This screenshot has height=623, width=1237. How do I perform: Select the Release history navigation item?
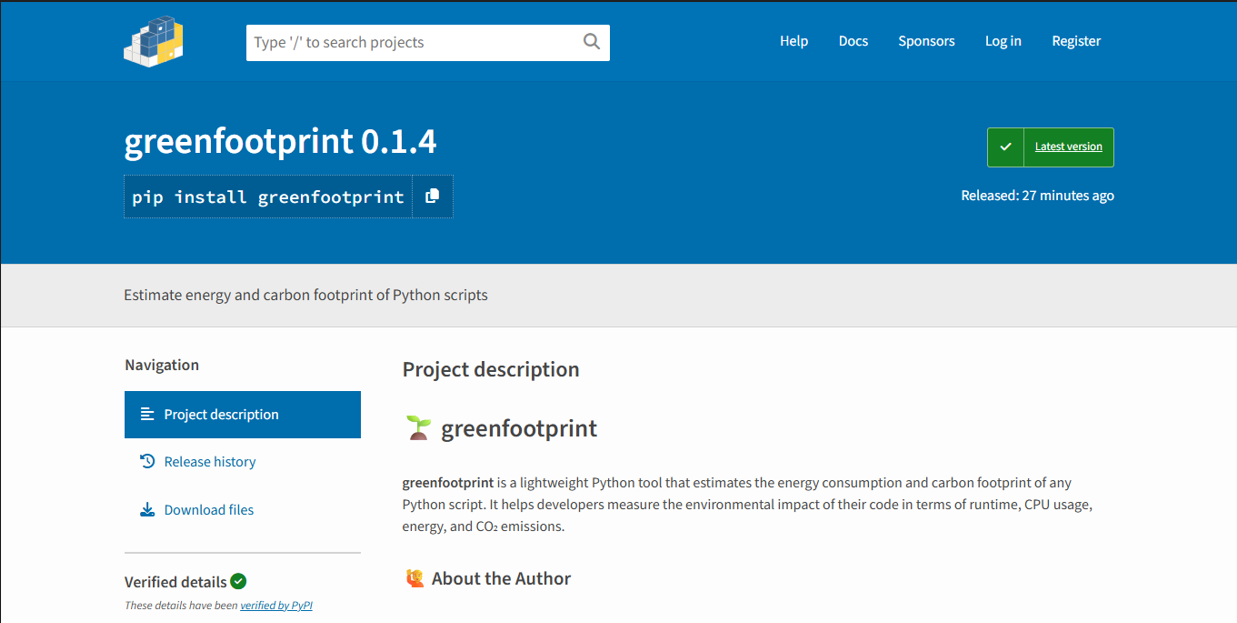tap(210, 461)
